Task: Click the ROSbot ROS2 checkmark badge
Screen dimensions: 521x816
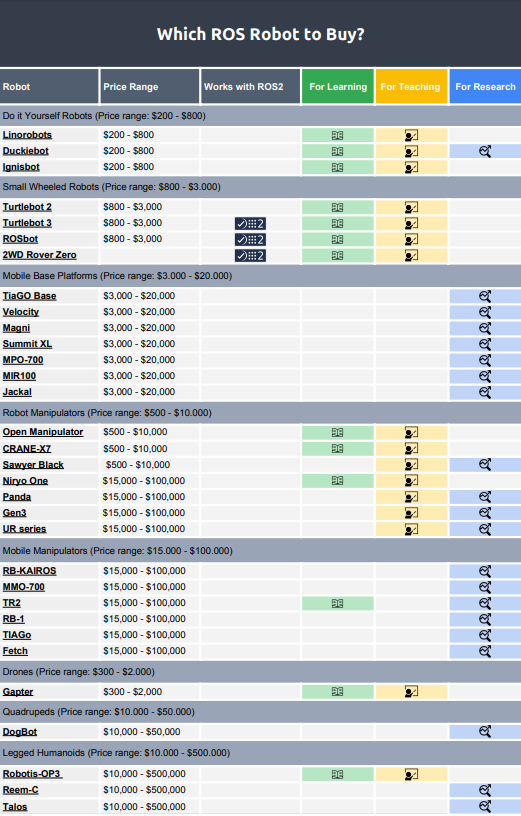Action: click(x=250, y=239)
